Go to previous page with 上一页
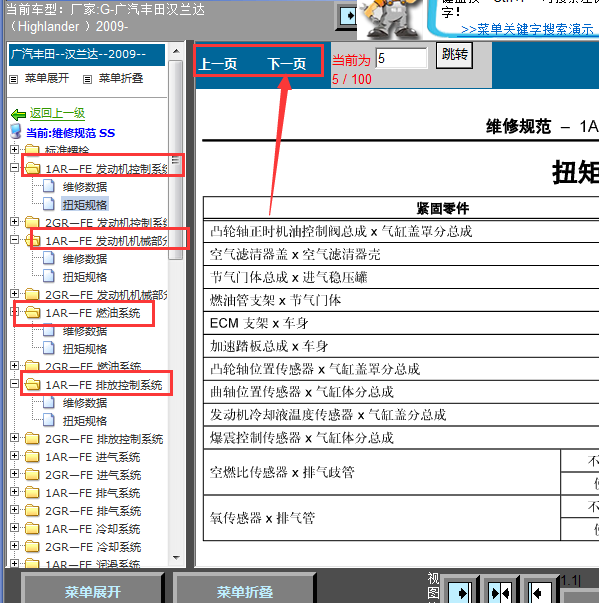 tap(218, 64)
